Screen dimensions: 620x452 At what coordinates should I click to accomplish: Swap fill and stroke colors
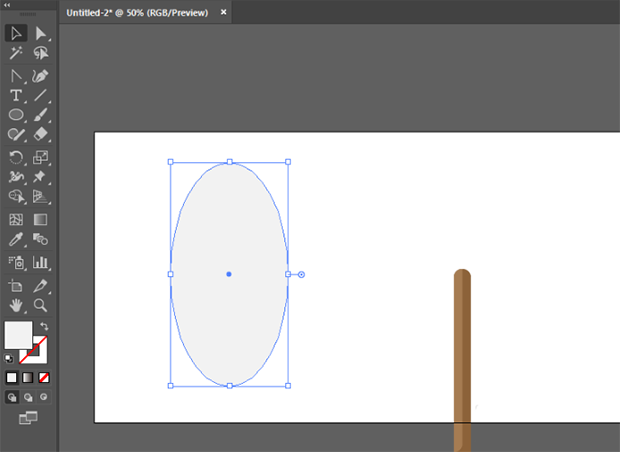45,326
